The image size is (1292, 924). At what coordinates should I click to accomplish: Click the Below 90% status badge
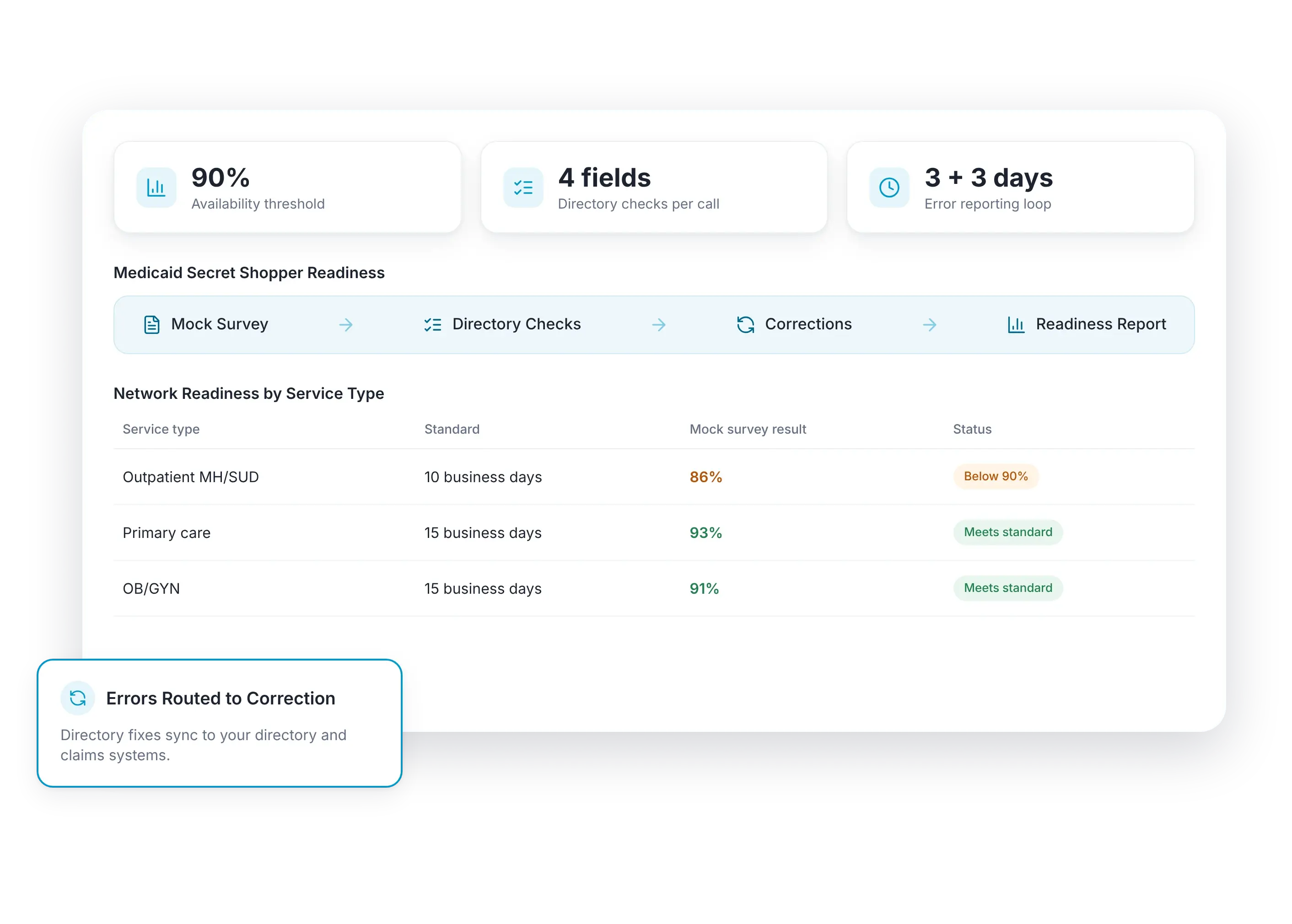(995, 476)
